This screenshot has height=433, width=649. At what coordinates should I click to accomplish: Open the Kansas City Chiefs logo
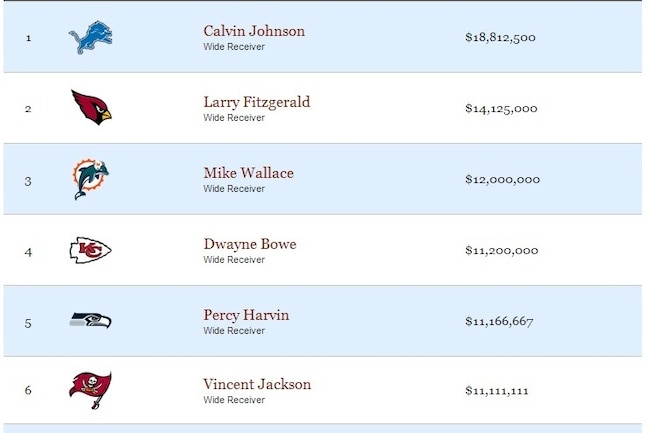point(90,250)
